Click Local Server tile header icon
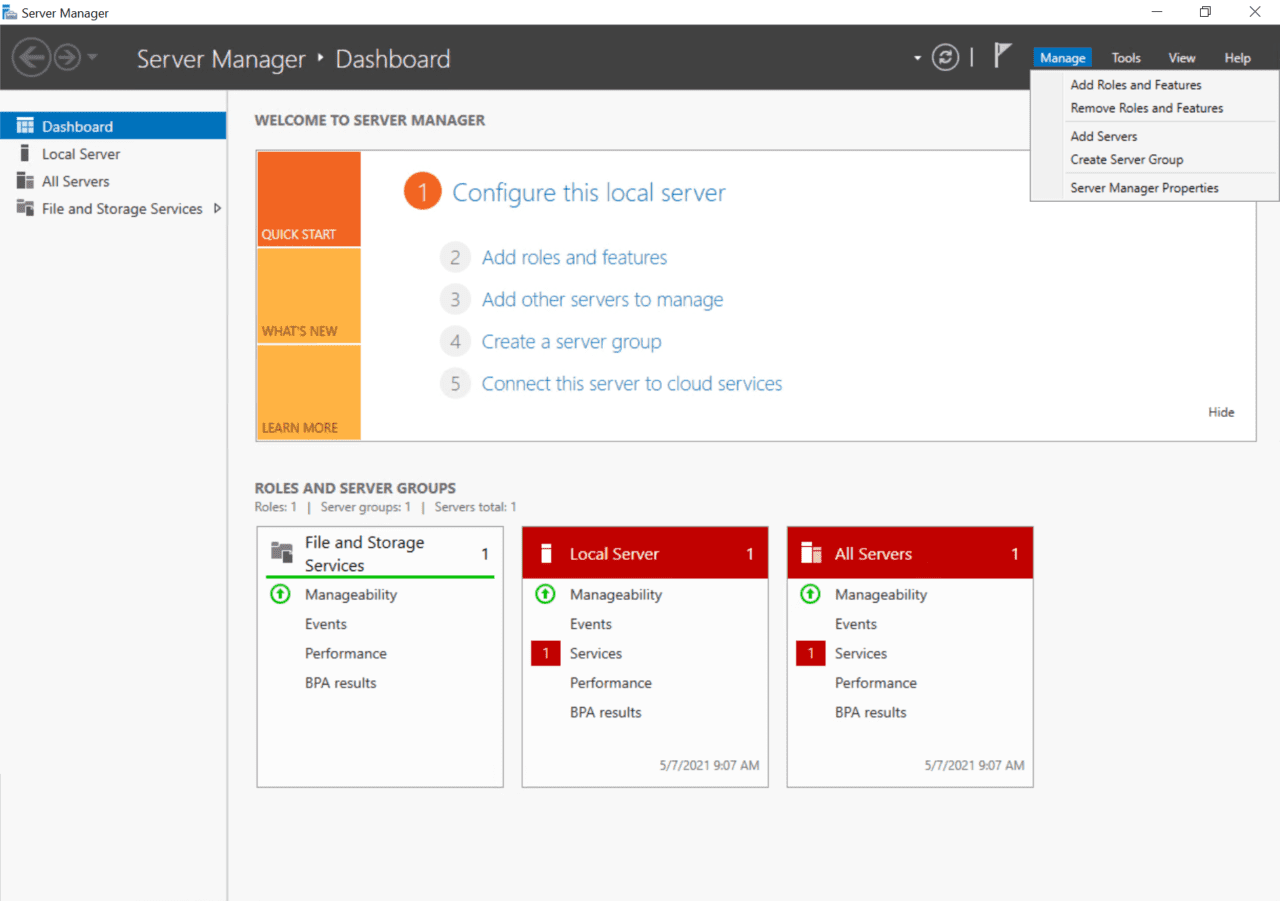Viewport: 1280px width, 901px height. [546, 553]
